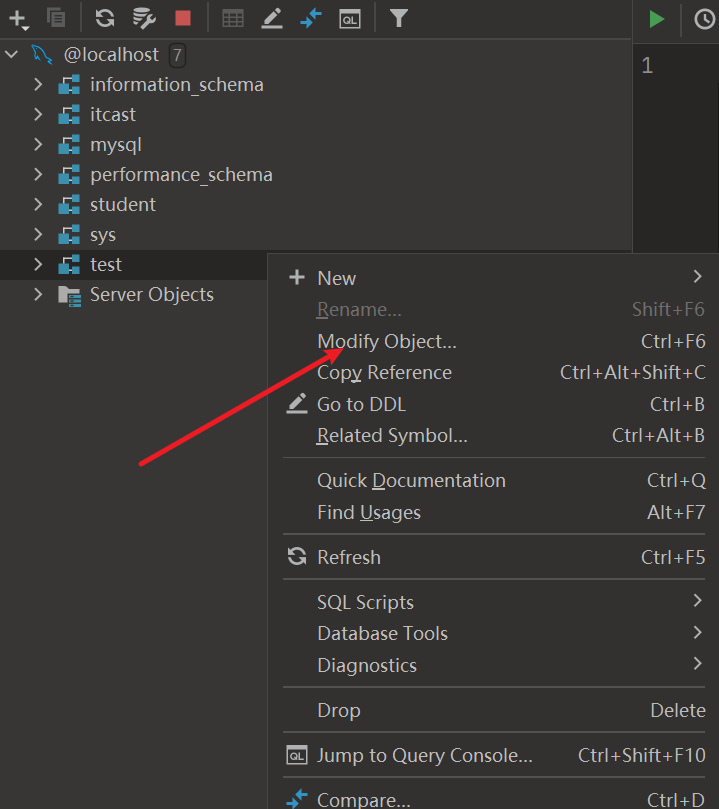Select Modify Object... from context menu

[x=386, y=342]
